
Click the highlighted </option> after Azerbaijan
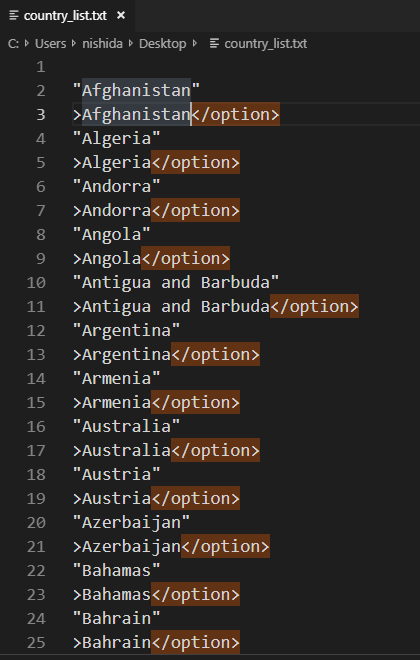point(225,546)
